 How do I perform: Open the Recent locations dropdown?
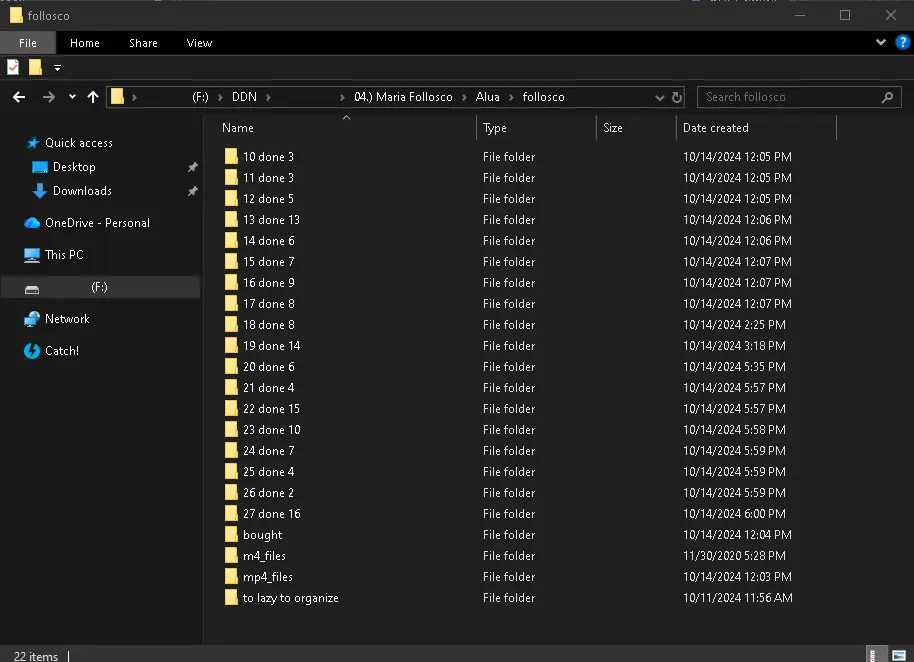(x=72, y=97)
